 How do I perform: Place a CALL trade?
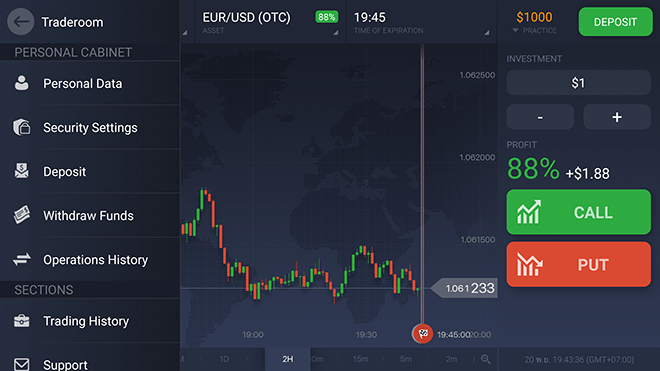click(578, 212)
